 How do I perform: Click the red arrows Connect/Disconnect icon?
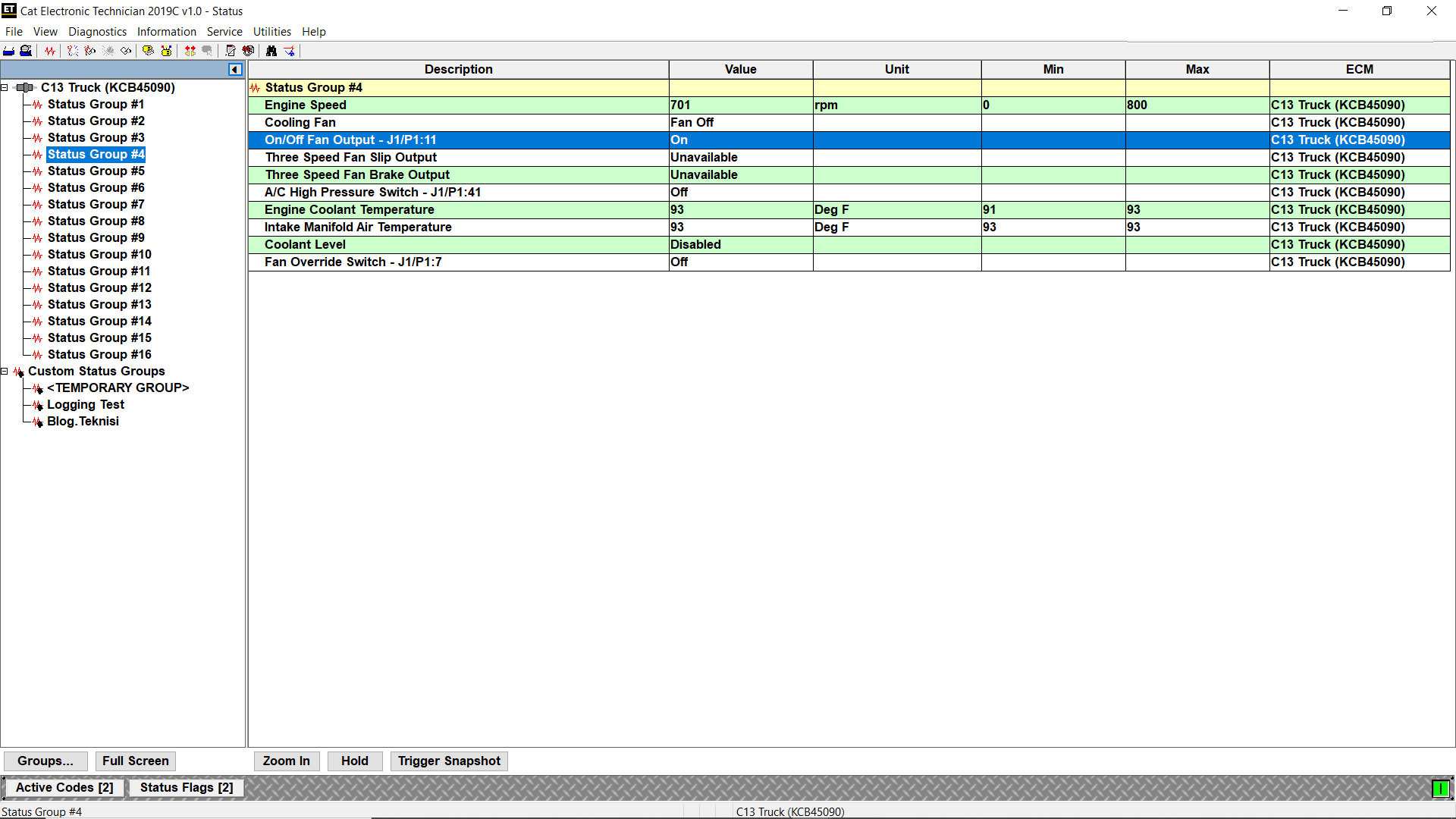pyautogui.click(x=190, y=51)
